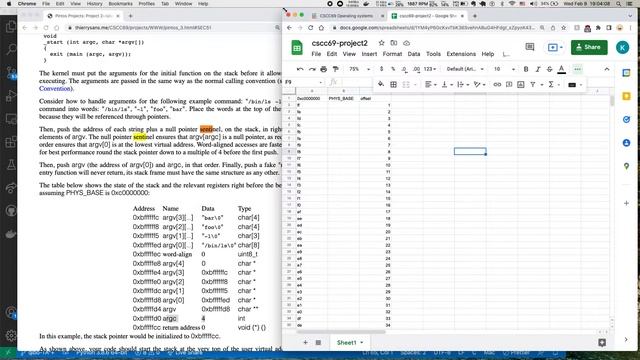
Task: Open the Sheets Extensions menu
Action: 461,54
